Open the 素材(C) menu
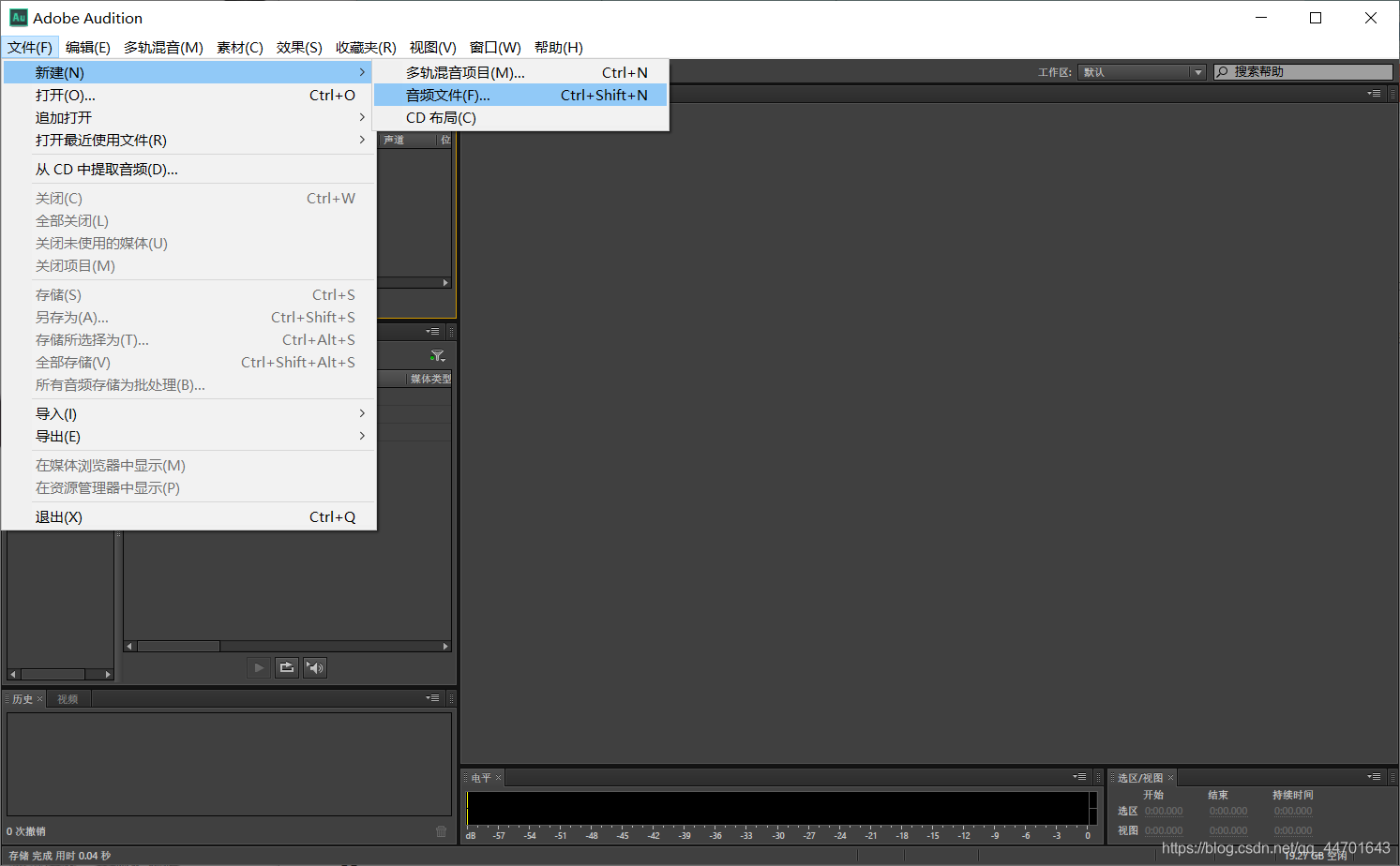The height and width of the screenshot is (866, 1400). click(240, 48)
